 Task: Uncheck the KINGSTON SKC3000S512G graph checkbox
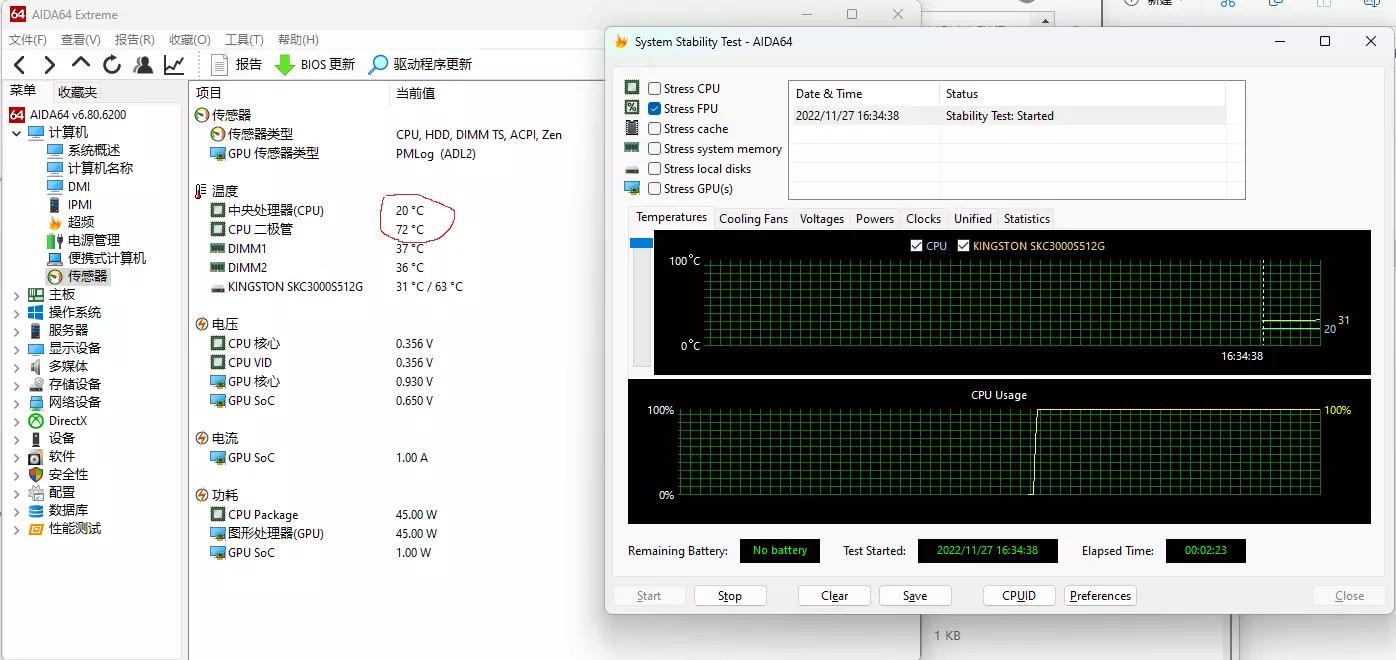pos(963,245)
